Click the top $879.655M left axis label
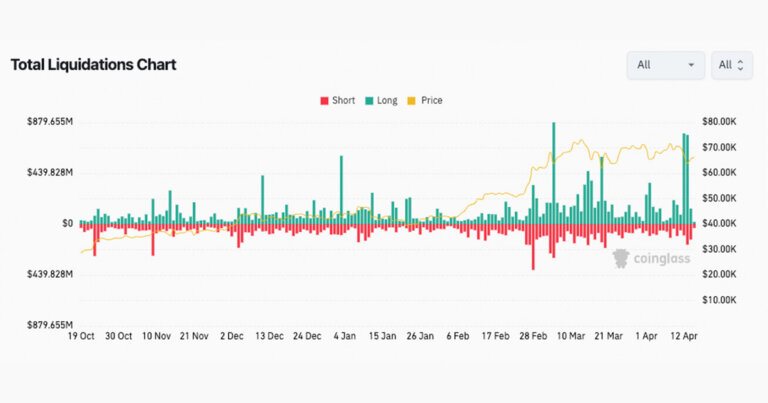Screen dimensions: 768x403 (x=50, y=121)
